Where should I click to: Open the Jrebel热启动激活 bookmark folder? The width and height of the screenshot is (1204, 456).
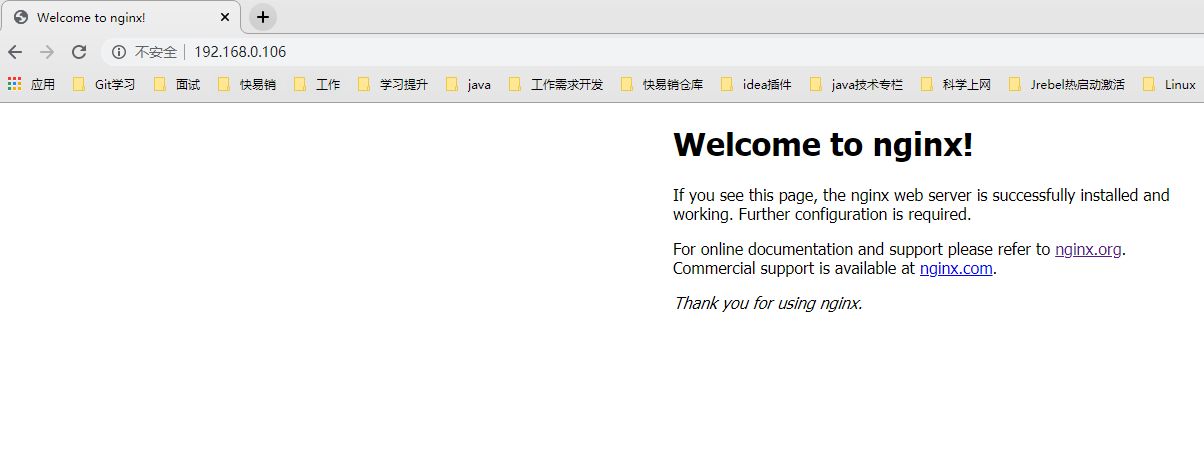click(x=1067, y=84)
